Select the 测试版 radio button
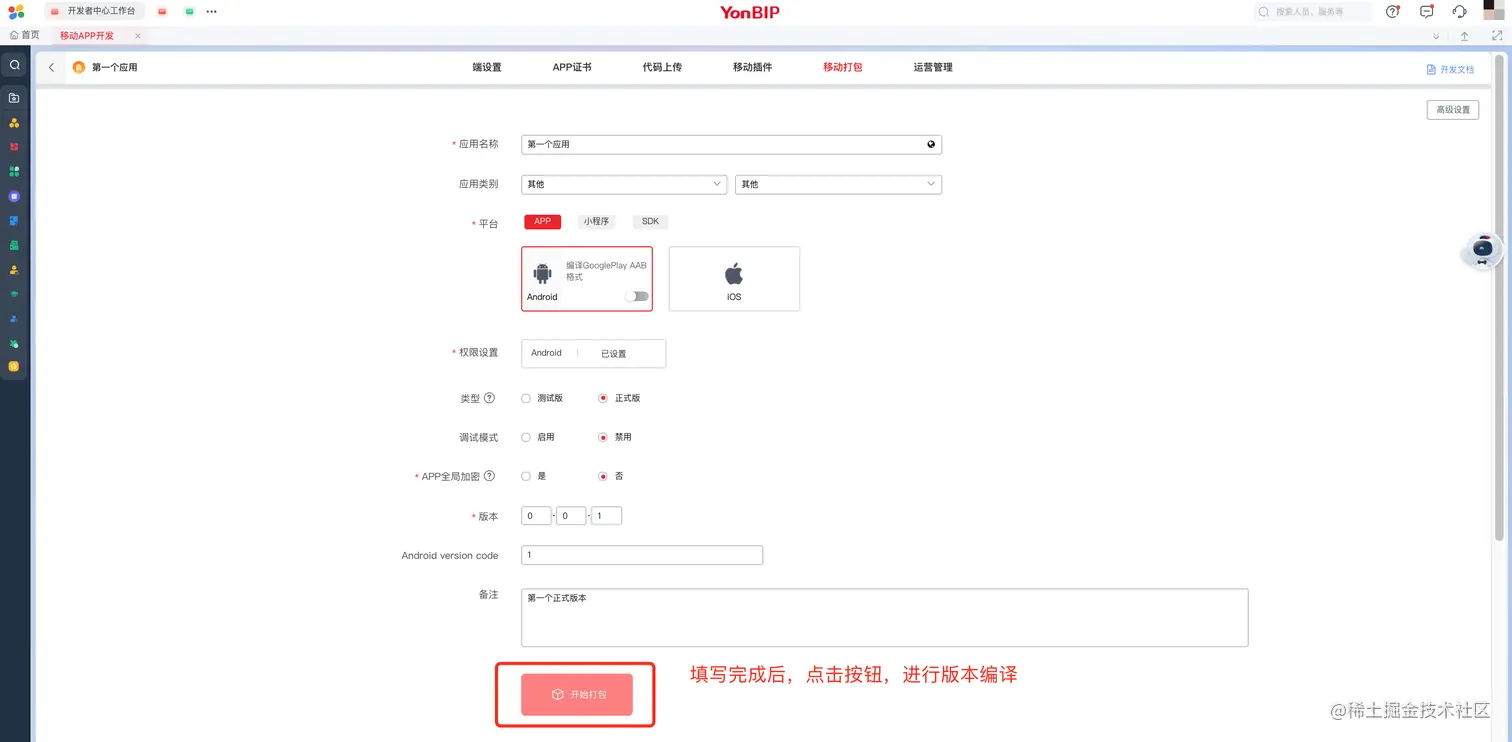The height and width of the screenshot is (742, 1512). click(526, 398)
